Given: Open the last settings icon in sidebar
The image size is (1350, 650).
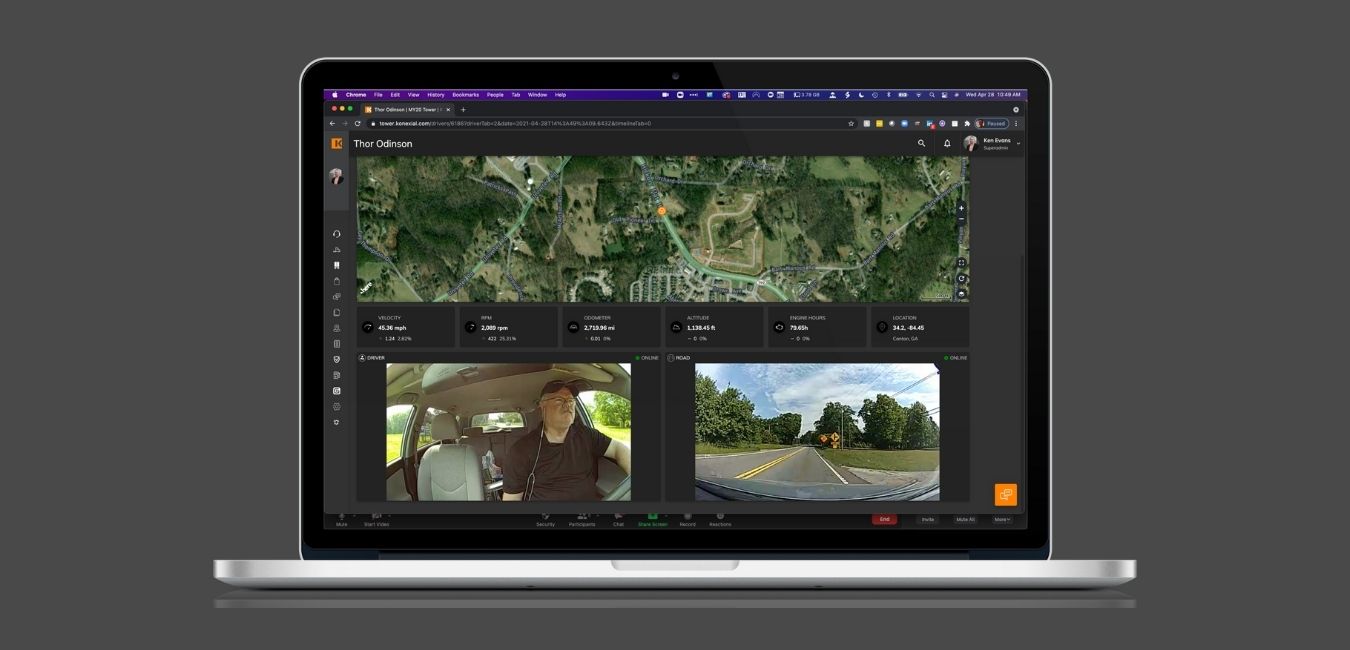Looking at the screenshot, I should click(x=337, y=422).
